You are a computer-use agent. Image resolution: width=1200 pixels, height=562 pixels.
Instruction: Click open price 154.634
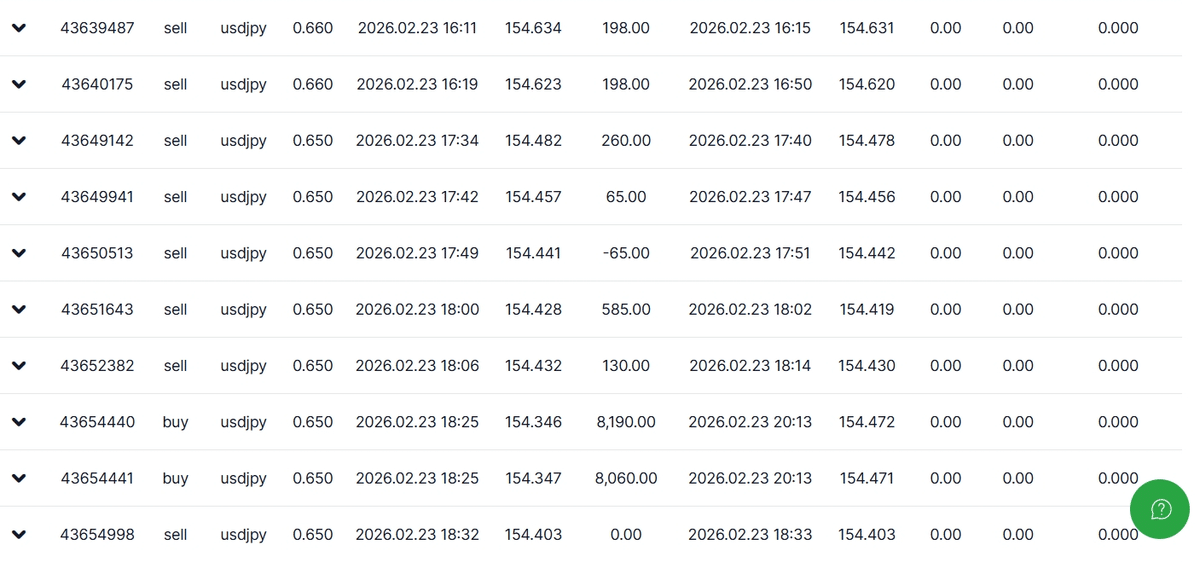point(534,28)
